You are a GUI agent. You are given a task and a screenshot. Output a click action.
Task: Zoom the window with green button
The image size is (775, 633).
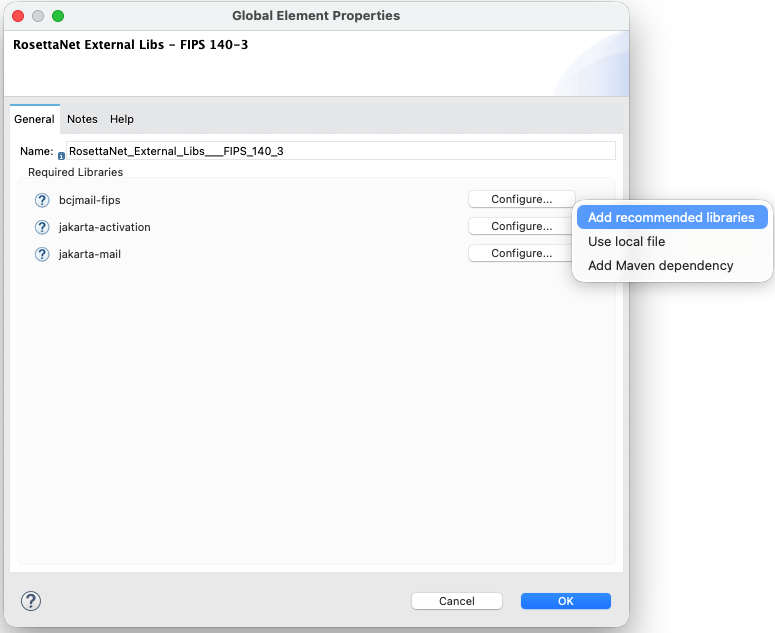(x=58, y=16)
